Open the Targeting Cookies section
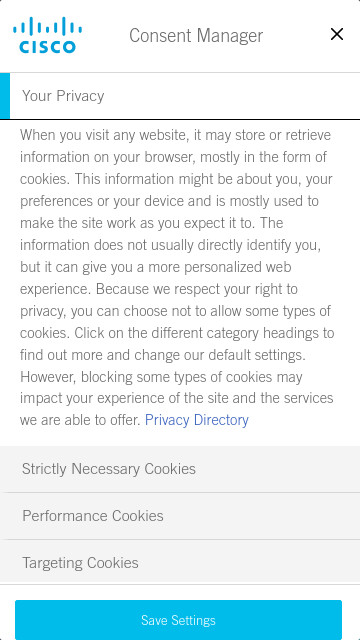The width and height of the screenshot is (360, 640). (180, 562)
